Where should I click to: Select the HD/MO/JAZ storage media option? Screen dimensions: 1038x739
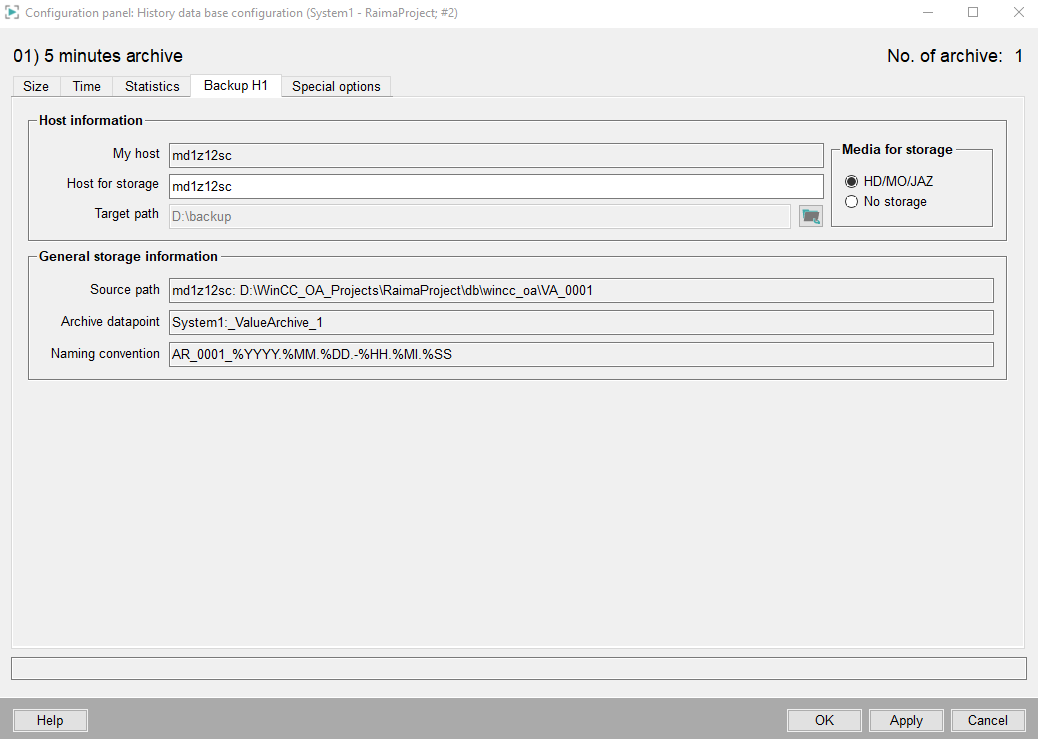pos(852,181)
